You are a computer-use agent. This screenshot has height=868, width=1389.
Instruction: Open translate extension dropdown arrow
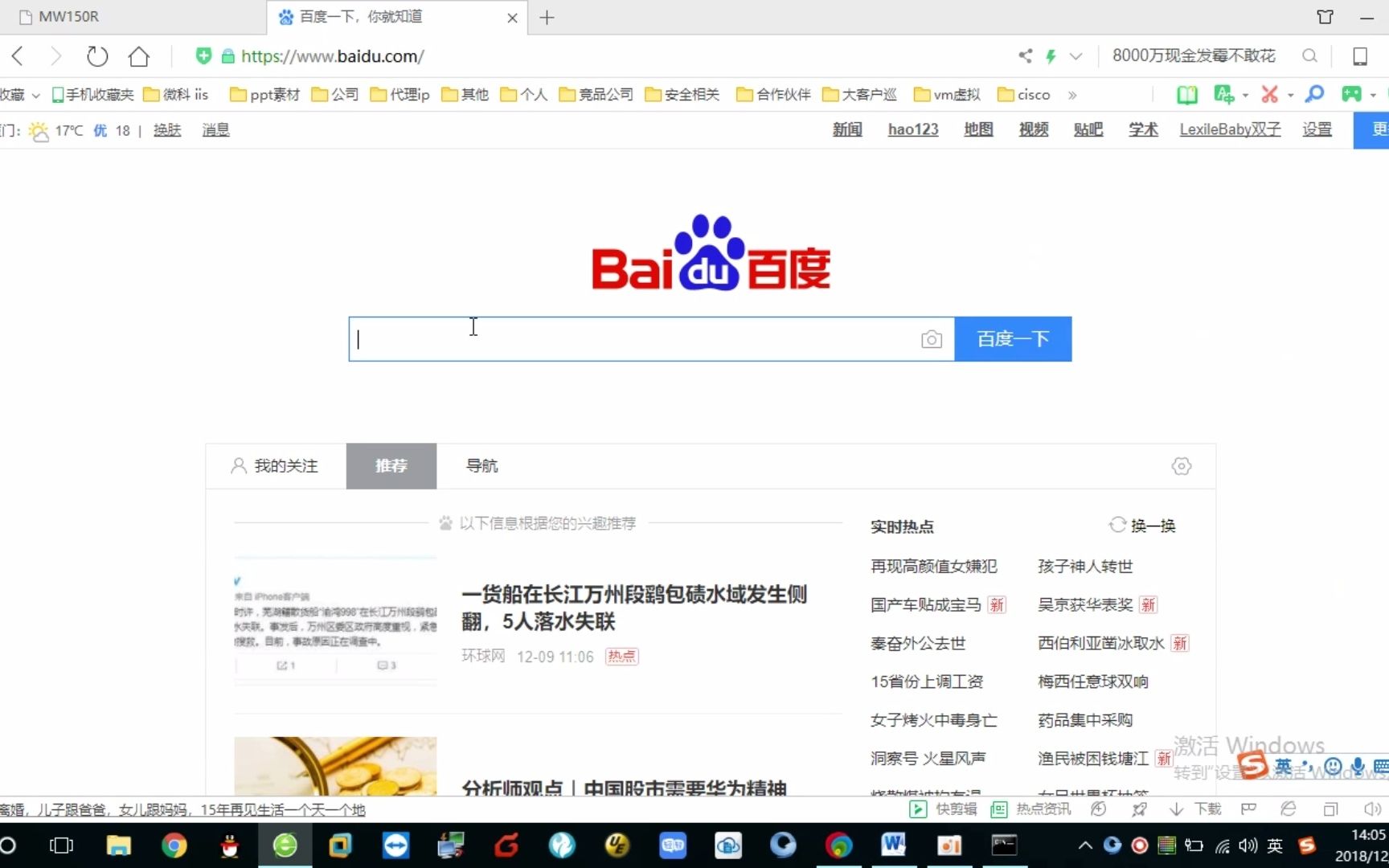click(x=1246, y=96)
